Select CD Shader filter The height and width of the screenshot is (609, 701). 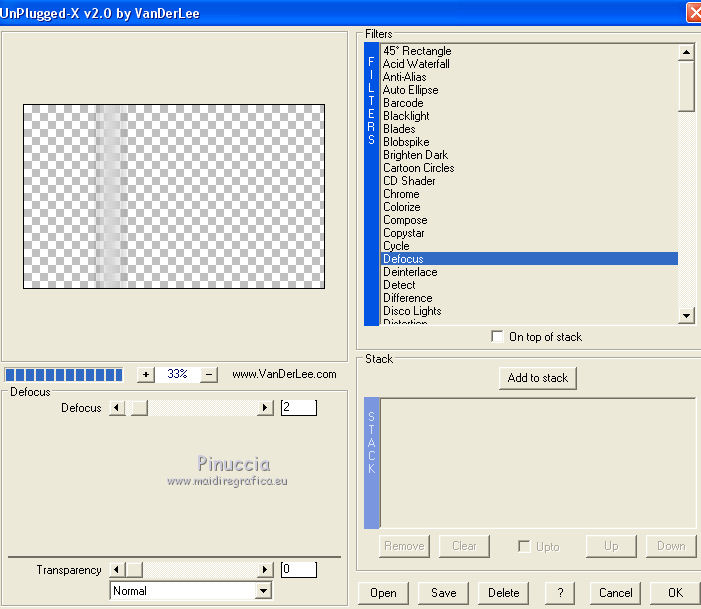click(529, 181)
